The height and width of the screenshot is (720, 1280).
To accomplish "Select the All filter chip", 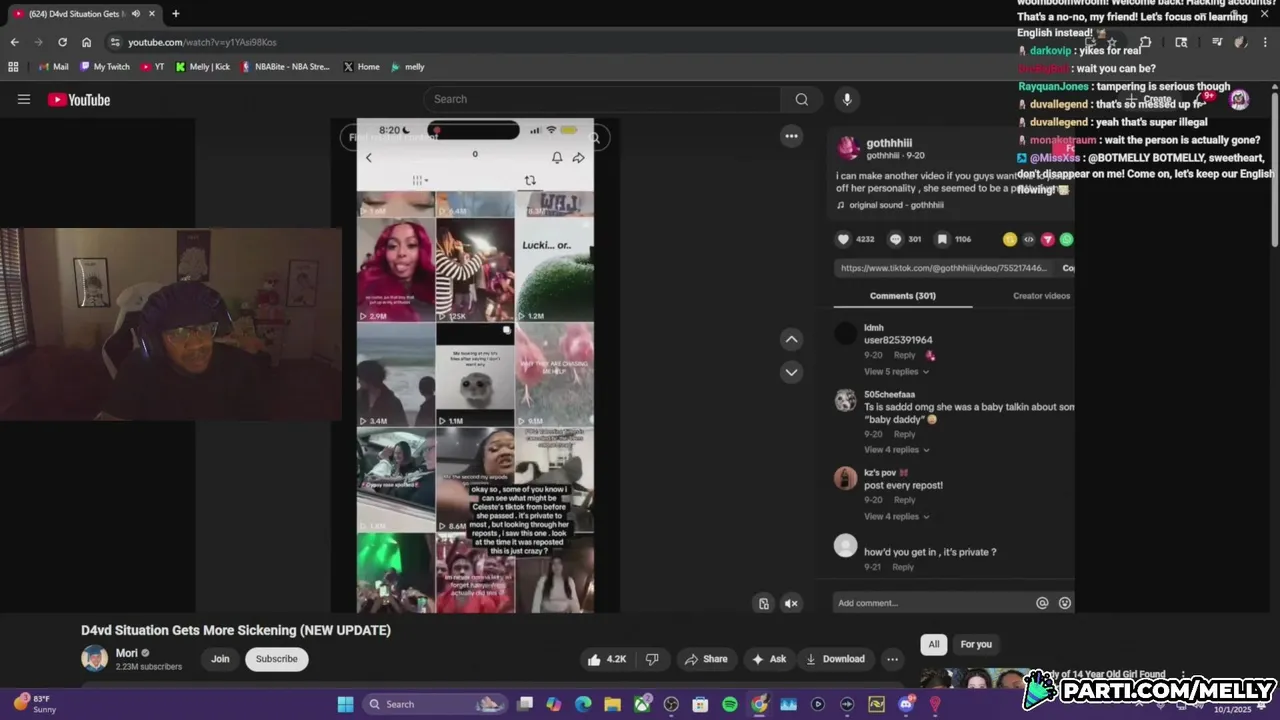I will coord(934,644).
